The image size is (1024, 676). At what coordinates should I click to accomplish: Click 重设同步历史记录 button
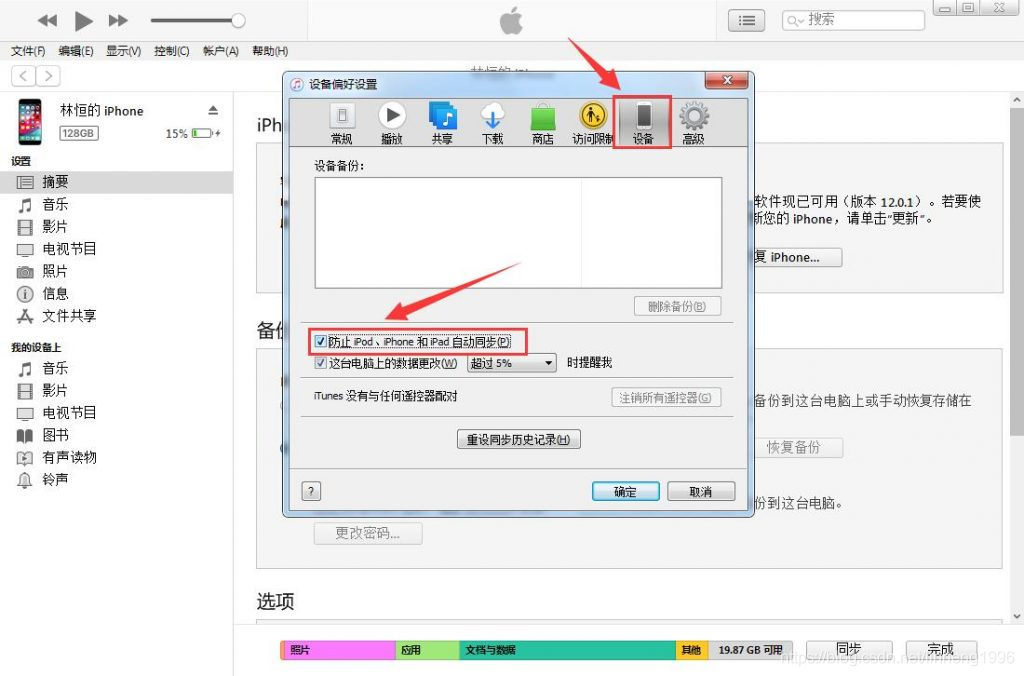(519, 439)
